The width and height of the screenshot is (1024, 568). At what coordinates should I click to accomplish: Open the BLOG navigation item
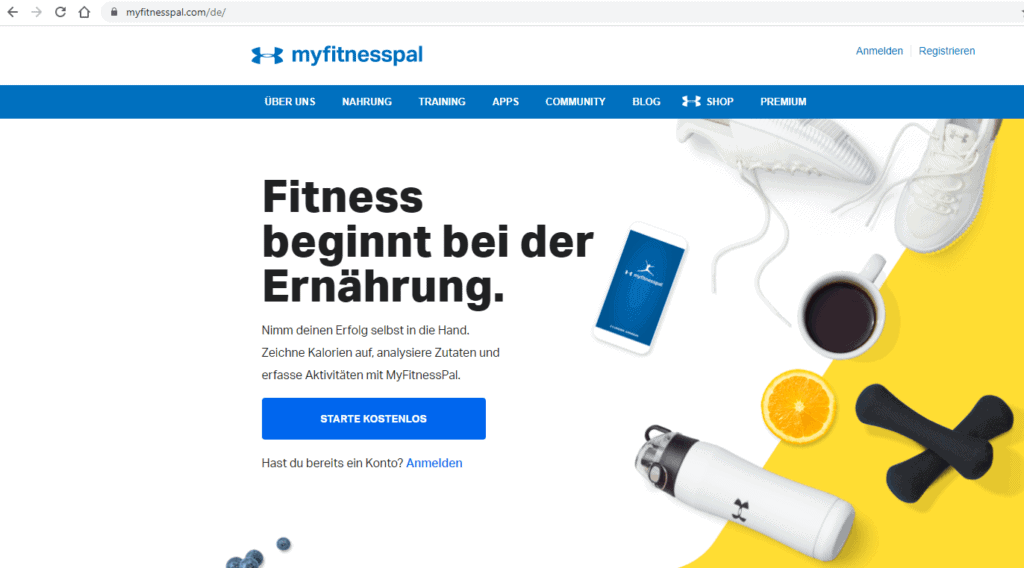pos(646,102)
